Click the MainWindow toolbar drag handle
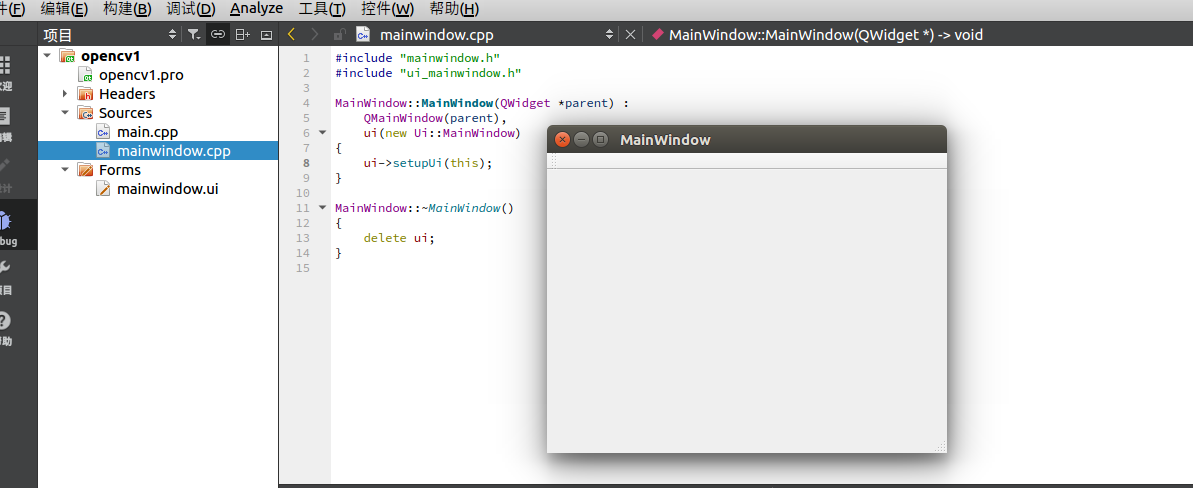Image resolution: width=1193 pixels, height=488 pixels. click(554, 161)
